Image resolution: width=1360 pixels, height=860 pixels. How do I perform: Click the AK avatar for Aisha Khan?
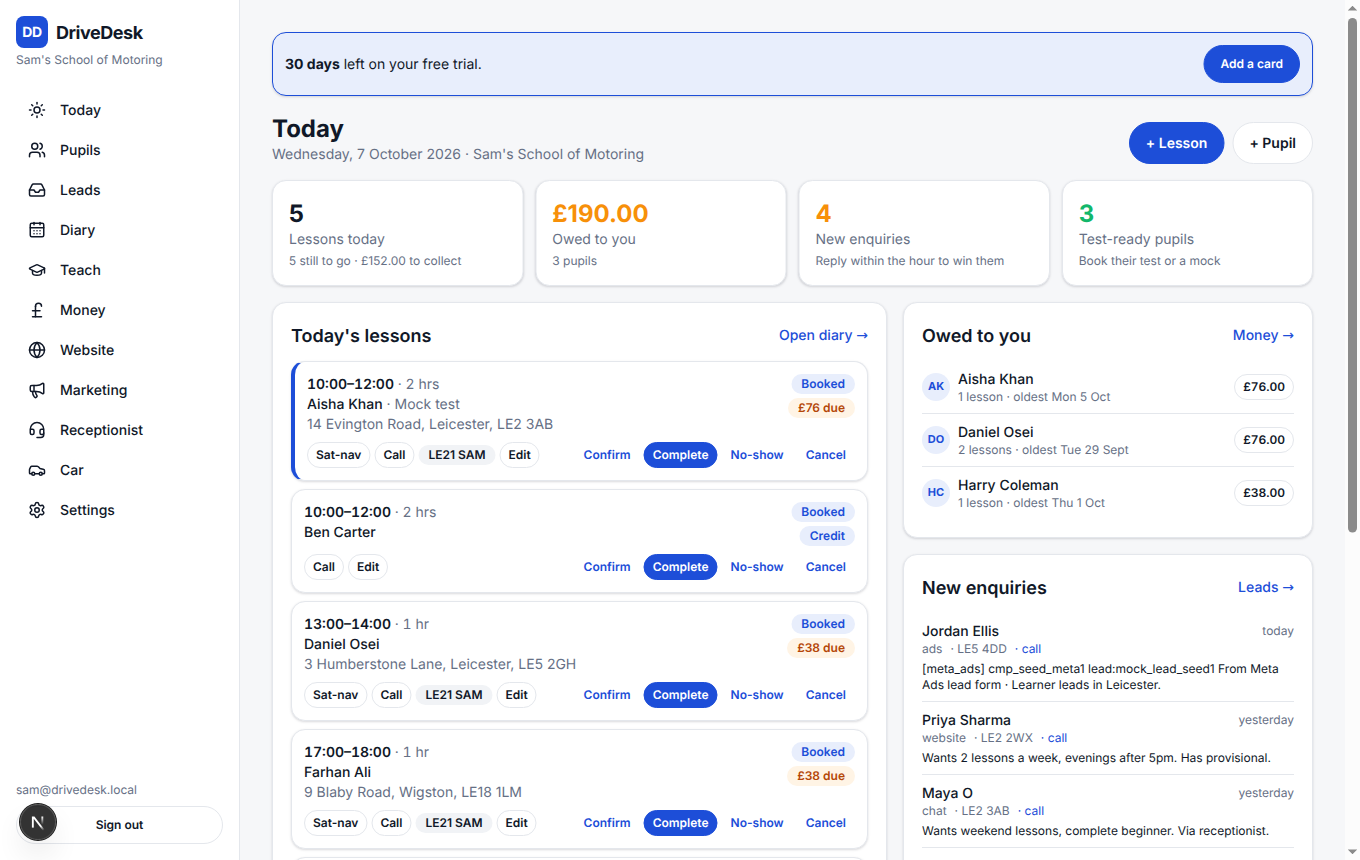click(x=936, y=387)
